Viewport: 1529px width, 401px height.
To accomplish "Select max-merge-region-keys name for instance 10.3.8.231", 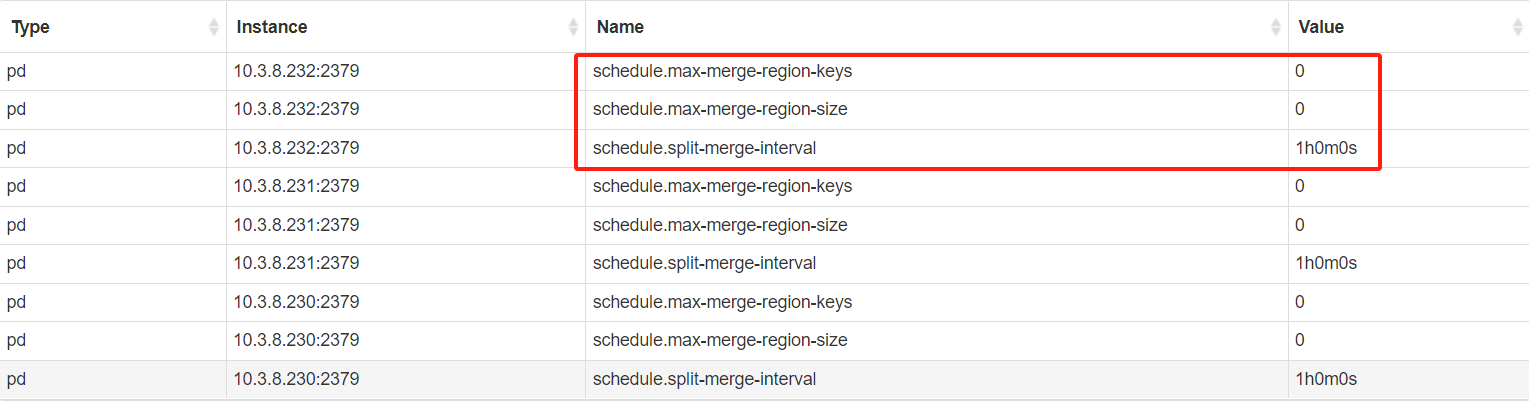I will 722,186.
